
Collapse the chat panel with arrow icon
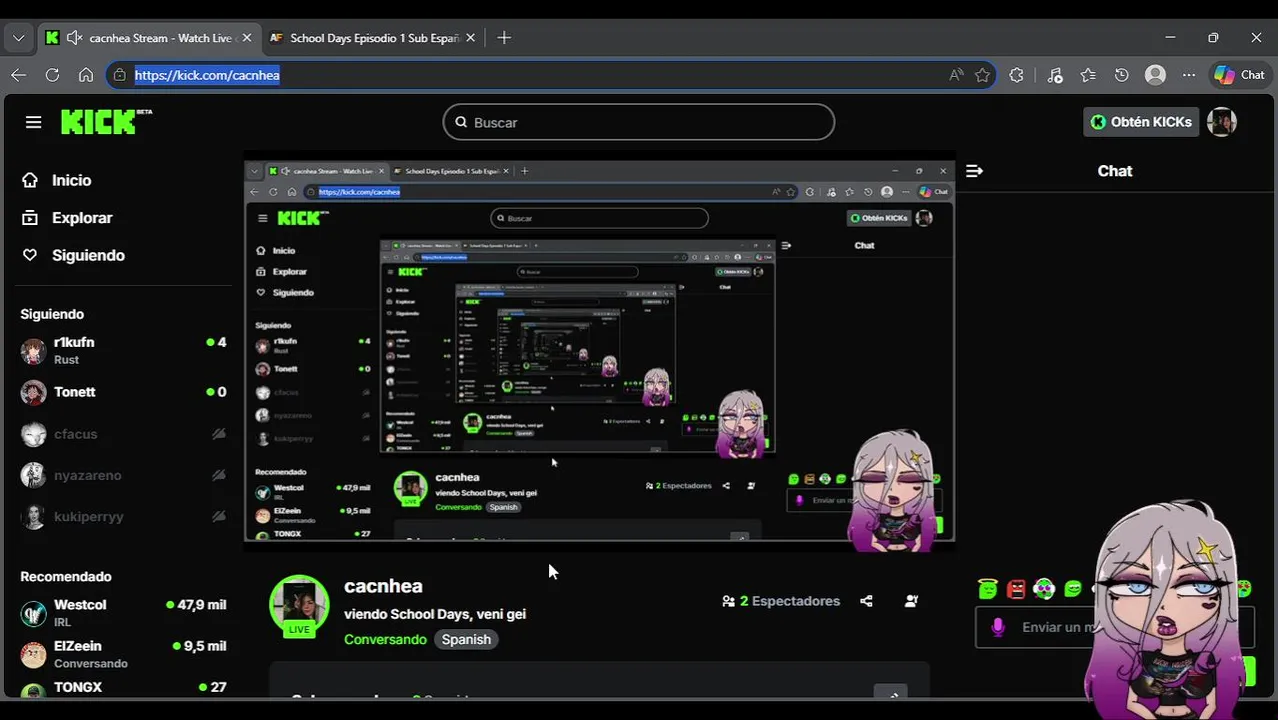click(x=975, y=171)
